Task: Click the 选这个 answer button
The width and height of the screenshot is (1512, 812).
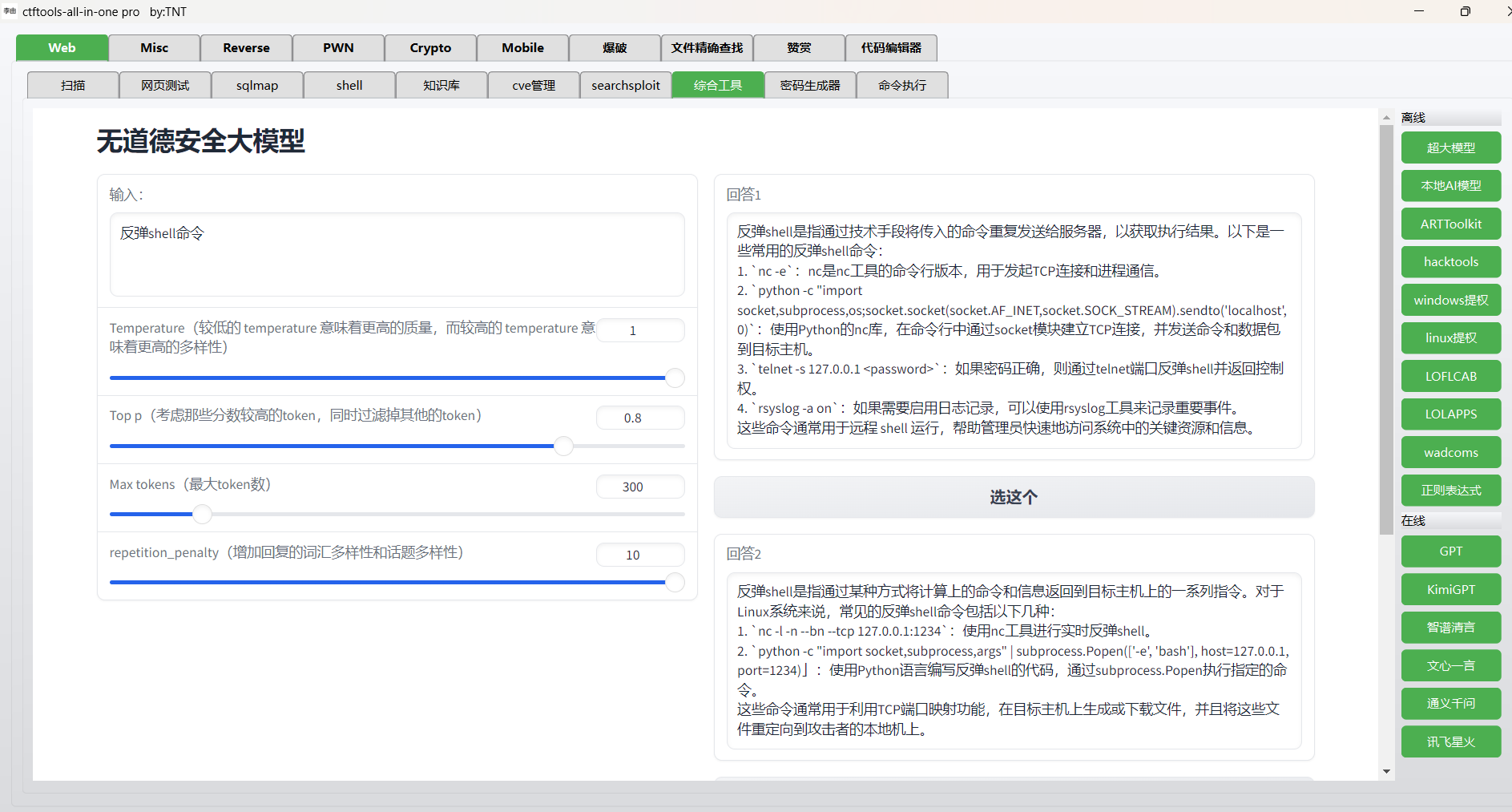Action: [x=1013, y=497]
